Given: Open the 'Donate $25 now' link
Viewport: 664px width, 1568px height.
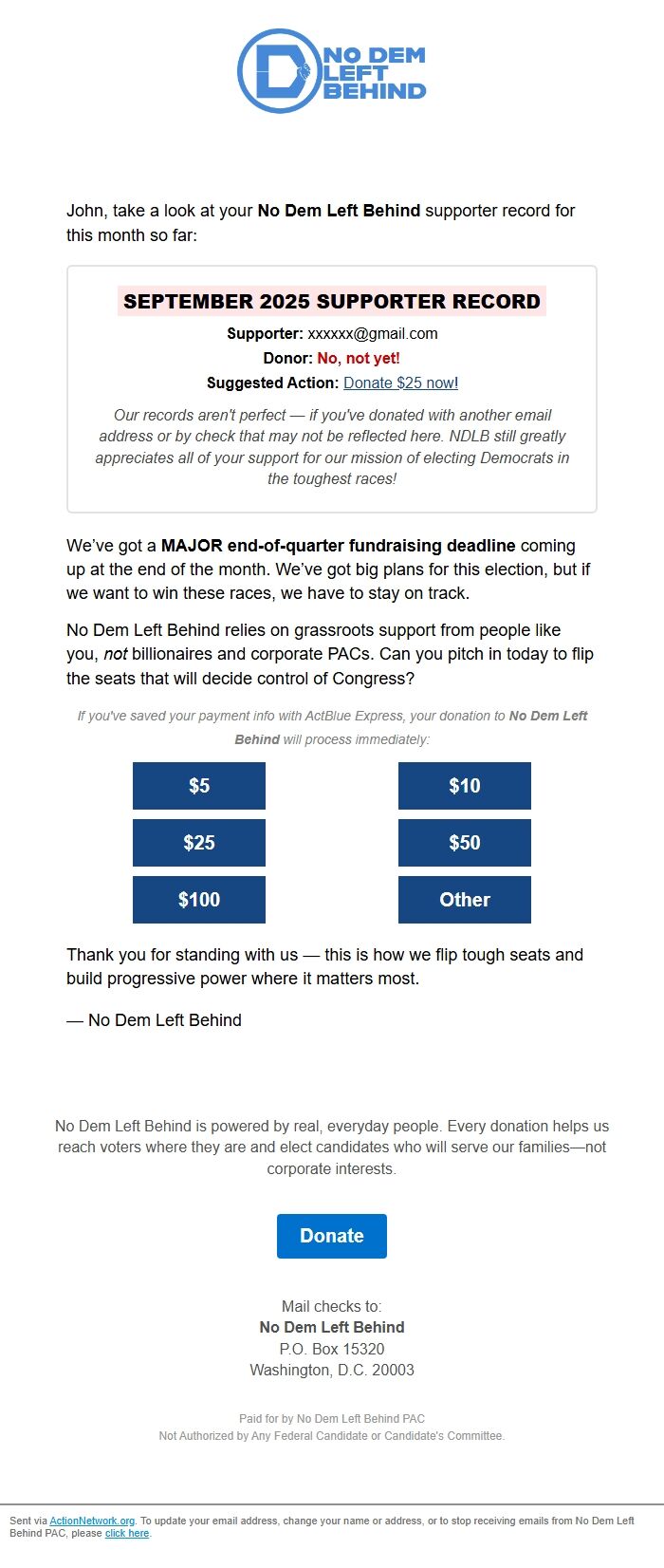Looking at the screenshot, I should point(398,383).
